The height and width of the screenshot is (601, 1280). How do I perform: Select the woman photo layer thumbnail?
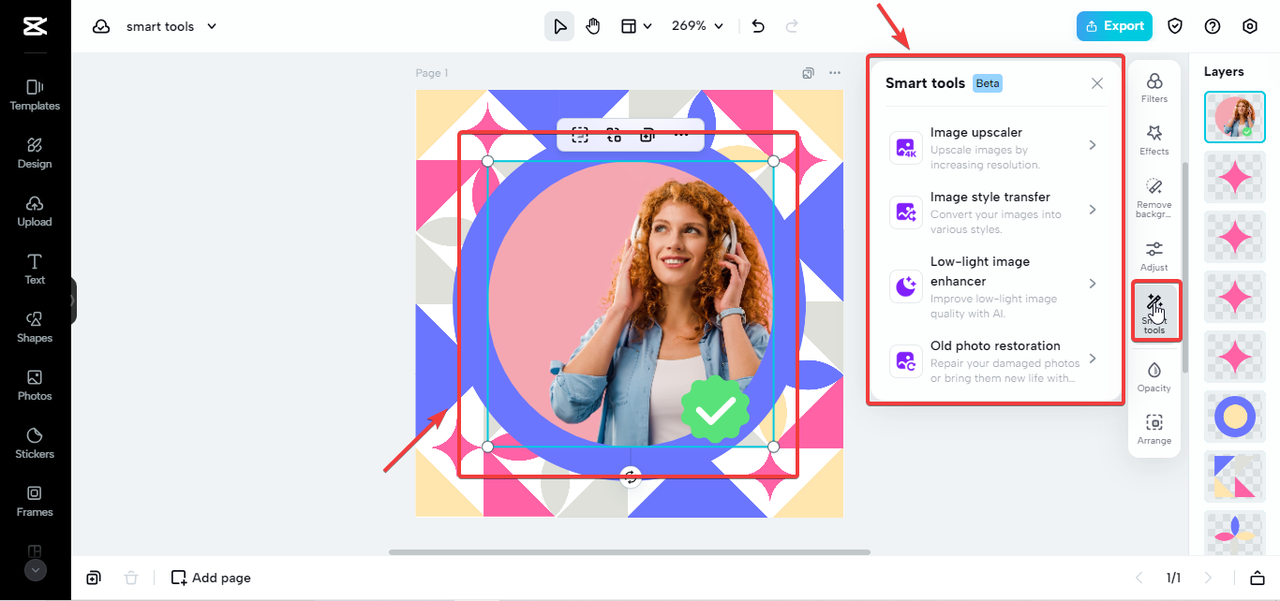(1234, 117)
